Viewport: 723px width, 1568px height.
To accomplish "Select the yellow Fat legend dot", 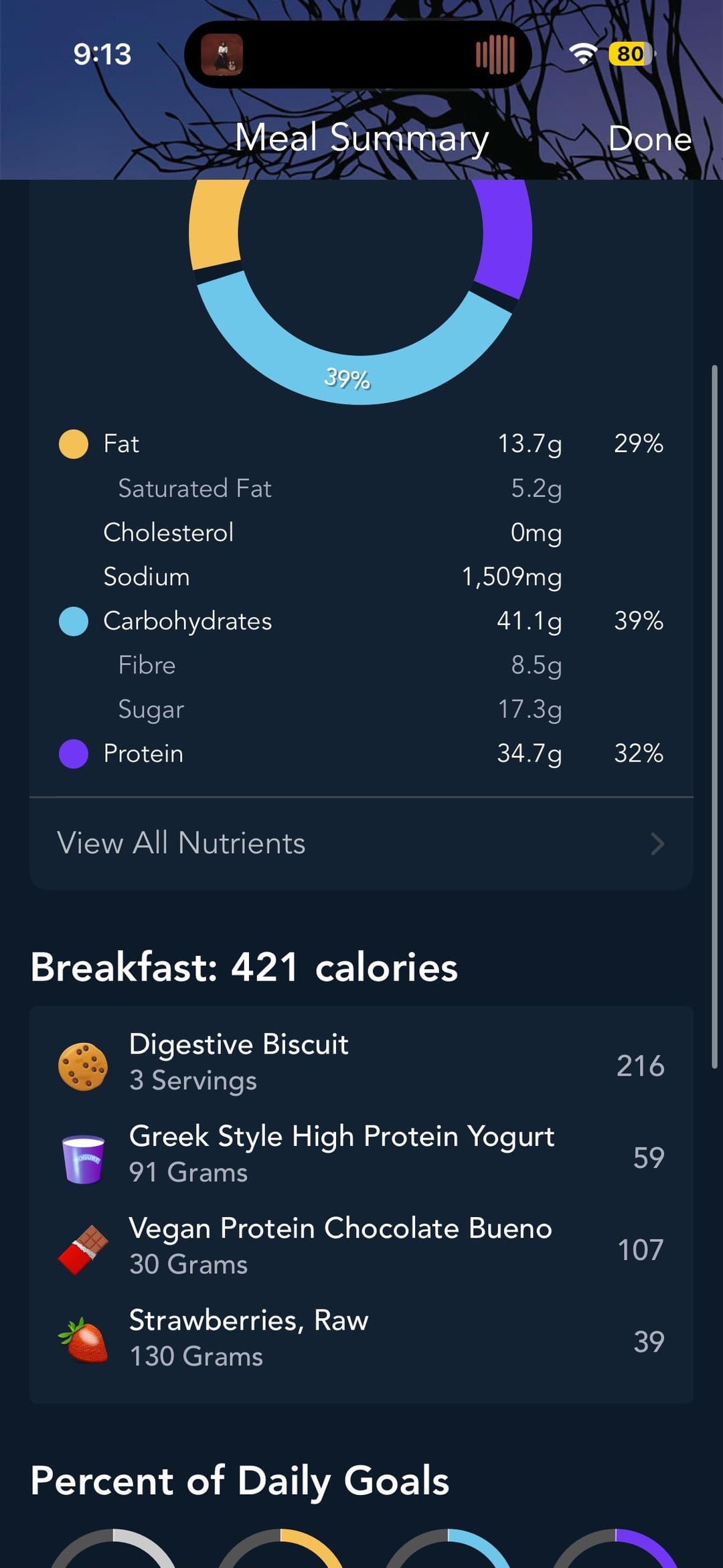I will click(x=74, y=444).
